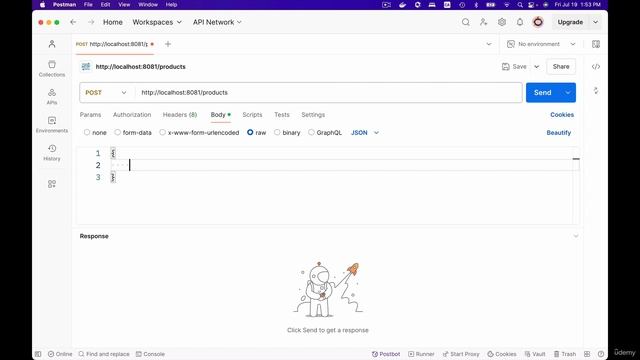640x360 pixels.
Task: Switch to the request Settings tab
Action: 313,115
